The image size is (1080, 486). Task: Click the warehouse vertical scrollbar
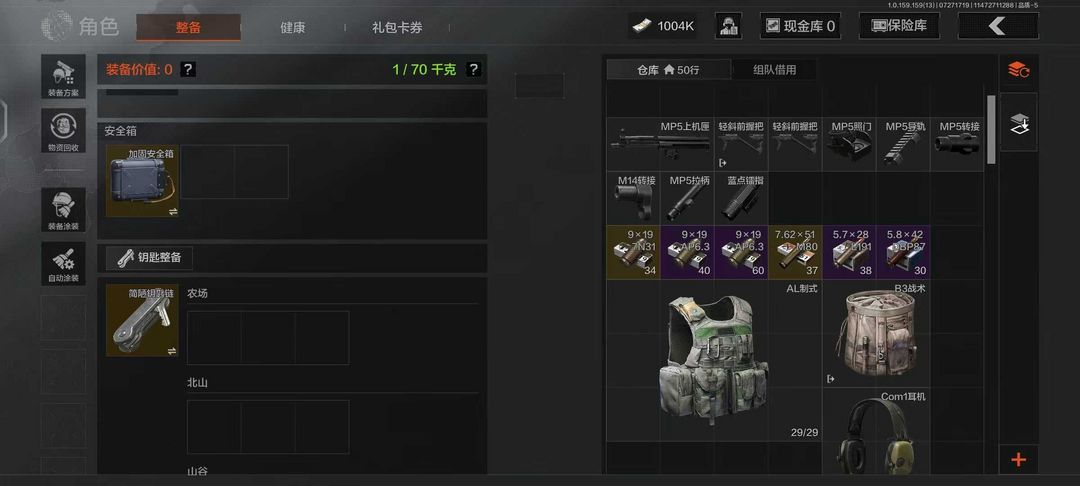tap(991, 129)
